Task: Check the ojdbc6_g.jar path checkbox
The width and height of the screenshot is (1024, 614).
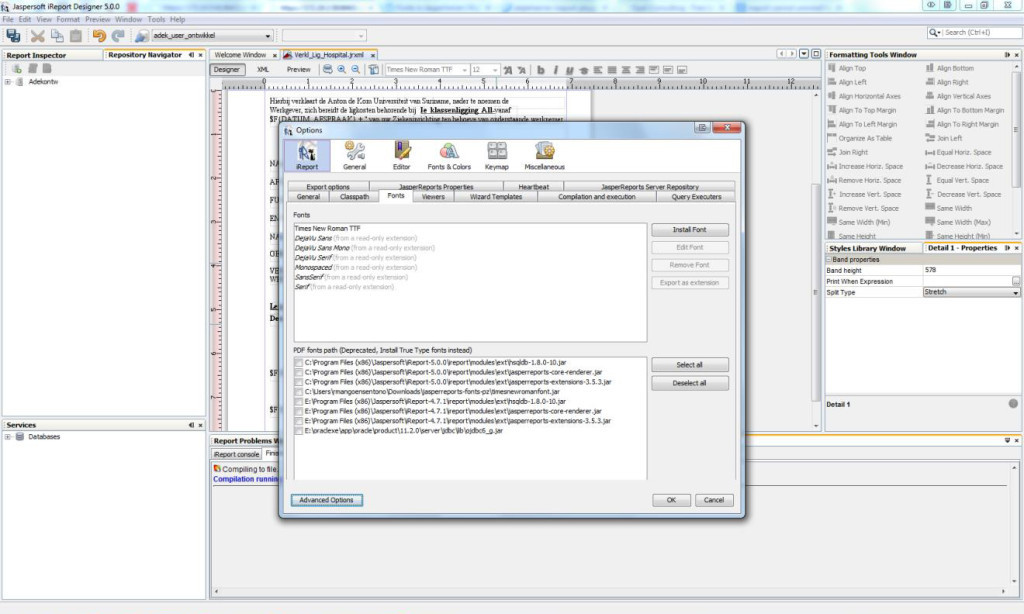Action: click(x=299, y=431)
